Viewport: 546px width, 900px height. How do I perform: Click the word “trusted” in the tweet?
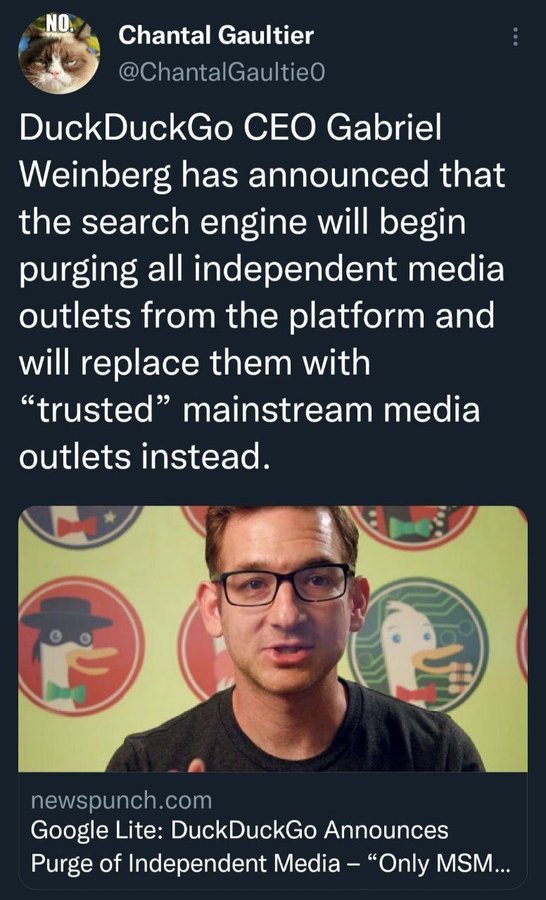[x=96, y=410]
